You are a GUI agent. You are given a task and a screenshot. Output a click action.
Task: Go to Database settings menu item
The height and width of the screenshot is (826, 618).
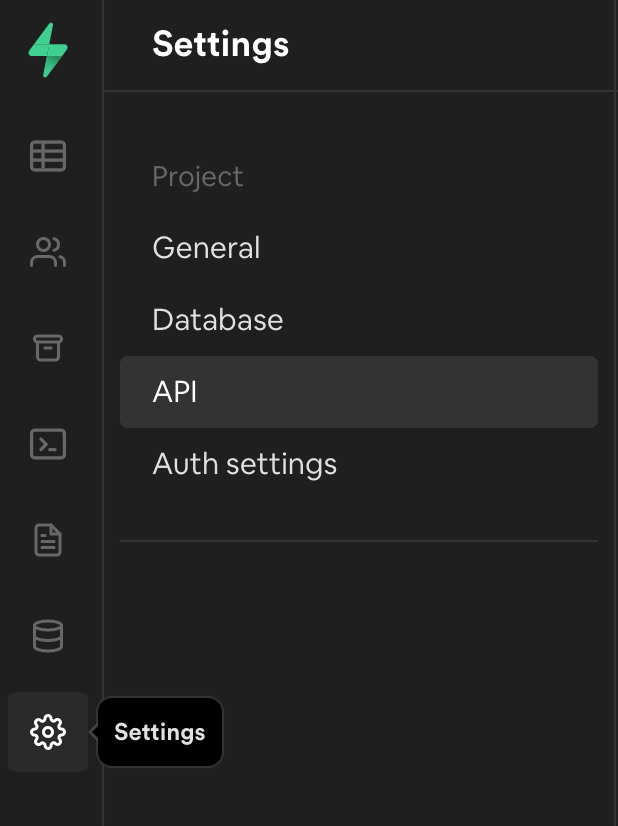pos(217,320)
